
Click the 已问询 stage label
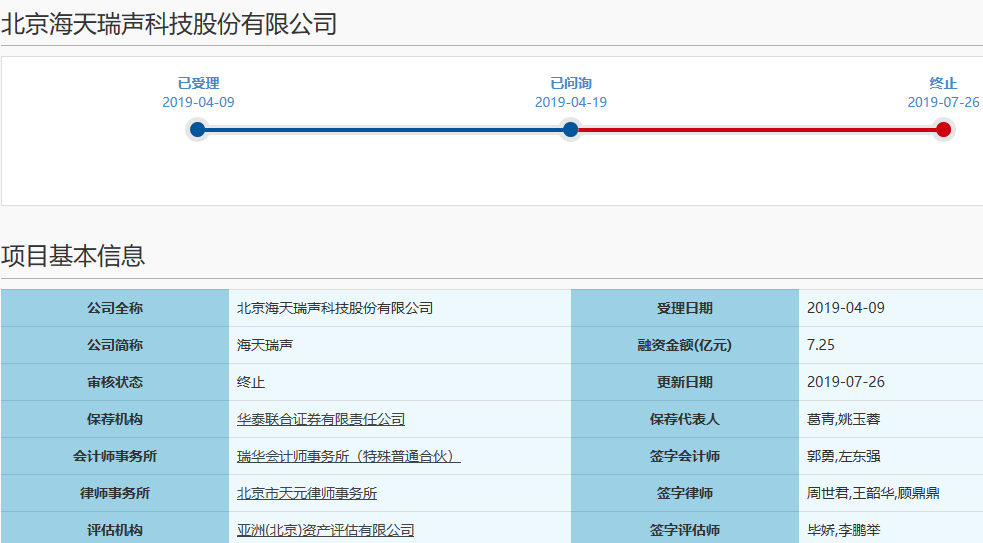pyautogui.click(x=570, y=83)
